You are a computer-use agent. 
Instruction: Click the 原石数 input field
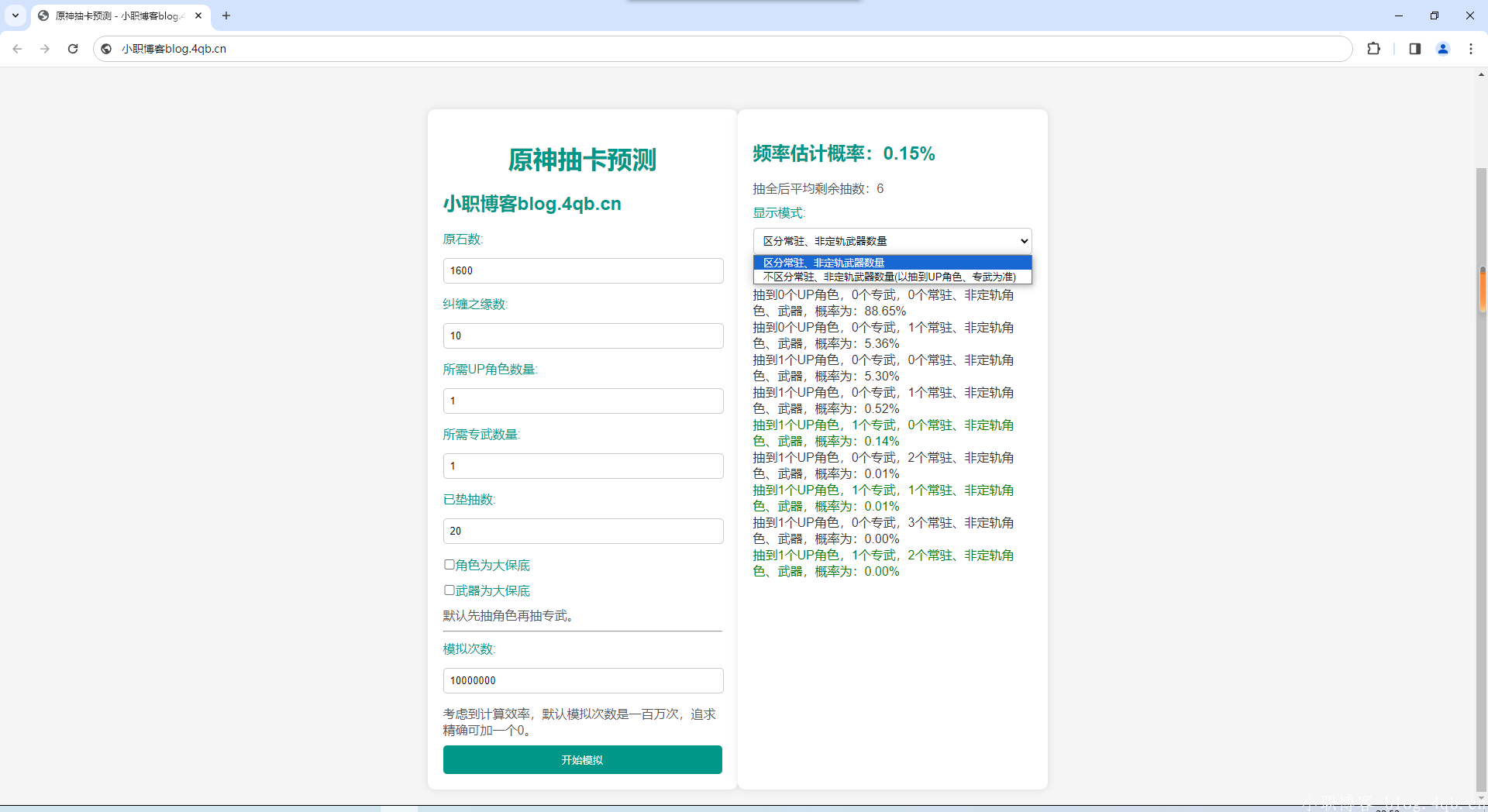[x=583, y=270]
